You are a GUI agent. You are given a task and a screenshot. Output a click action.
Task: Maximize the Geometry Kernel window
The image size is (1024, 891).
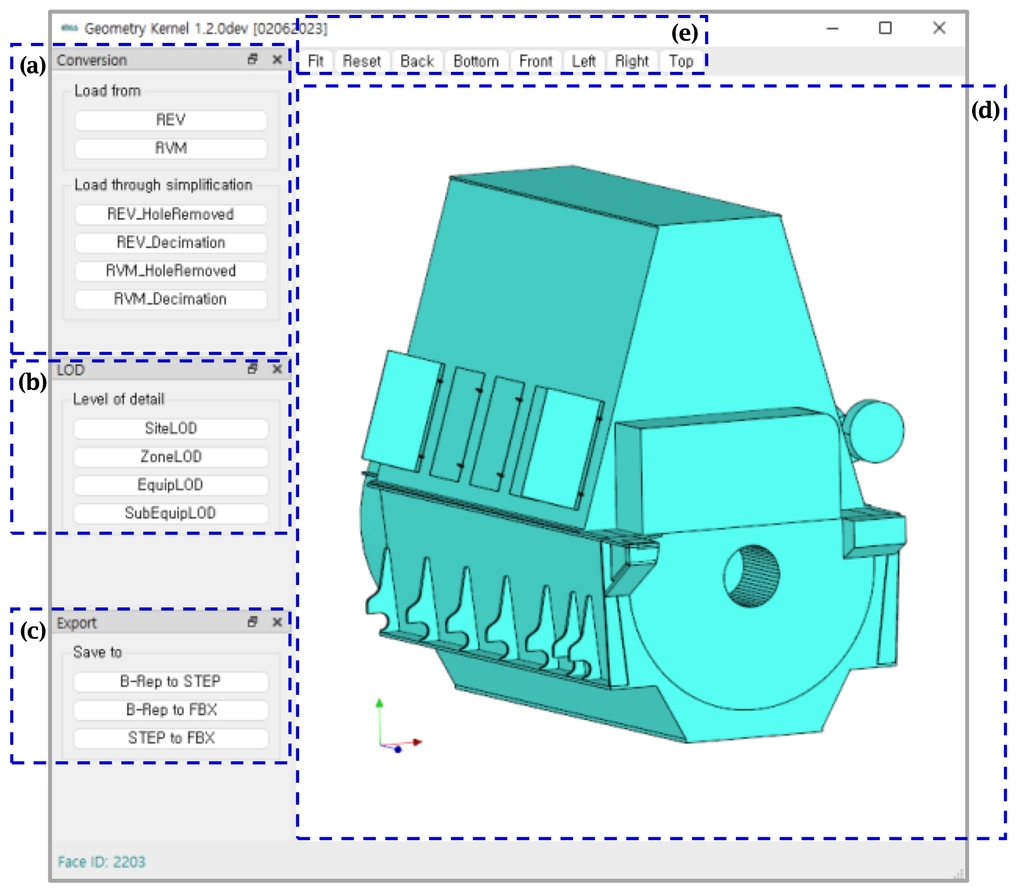pos(886,28)
